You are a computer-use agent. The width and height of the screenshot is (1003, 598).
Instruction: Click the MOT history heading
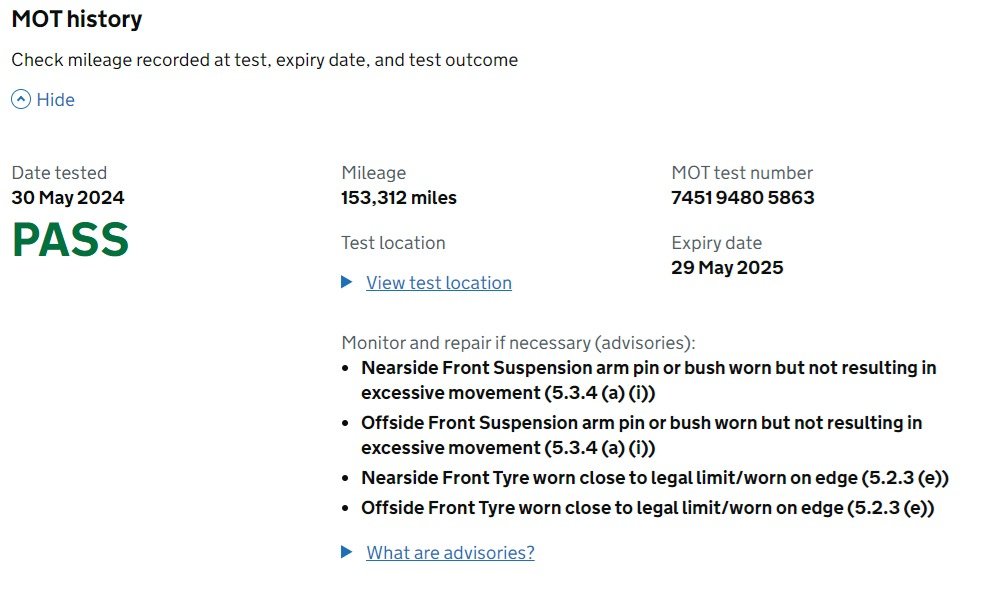pos(77,19)
